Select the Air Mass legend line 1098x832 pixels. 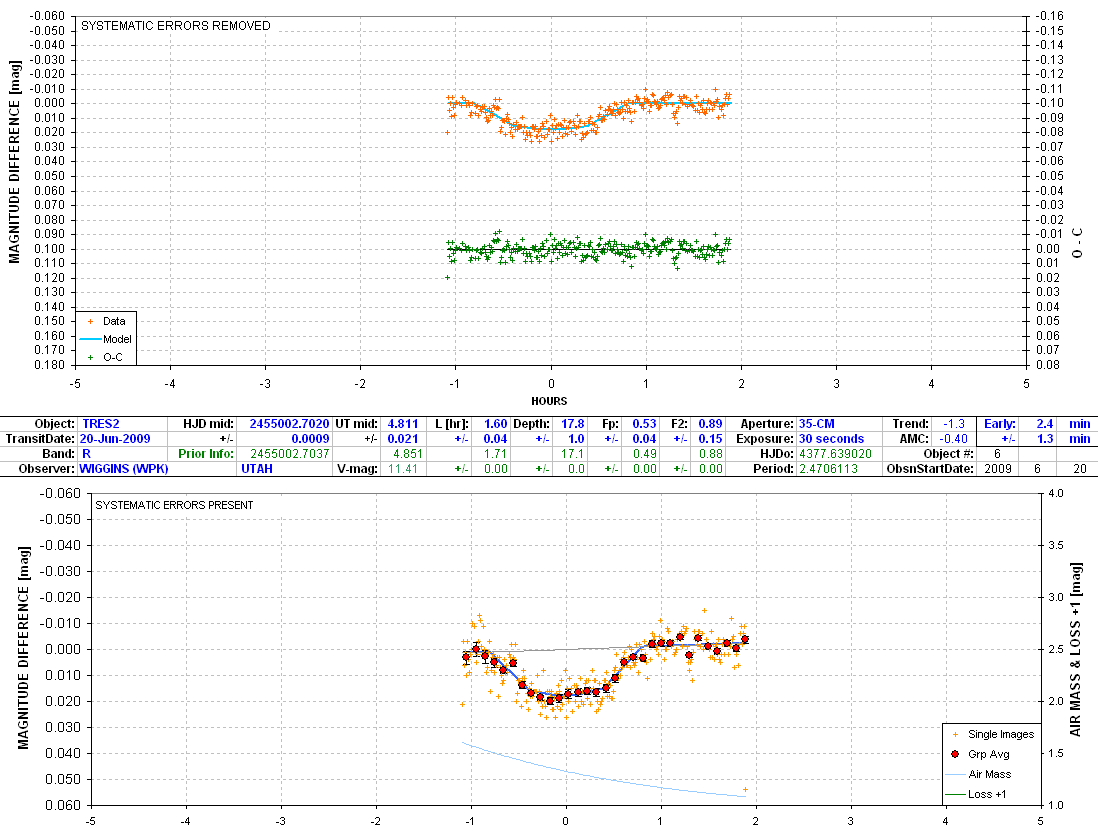coord(955,774)
